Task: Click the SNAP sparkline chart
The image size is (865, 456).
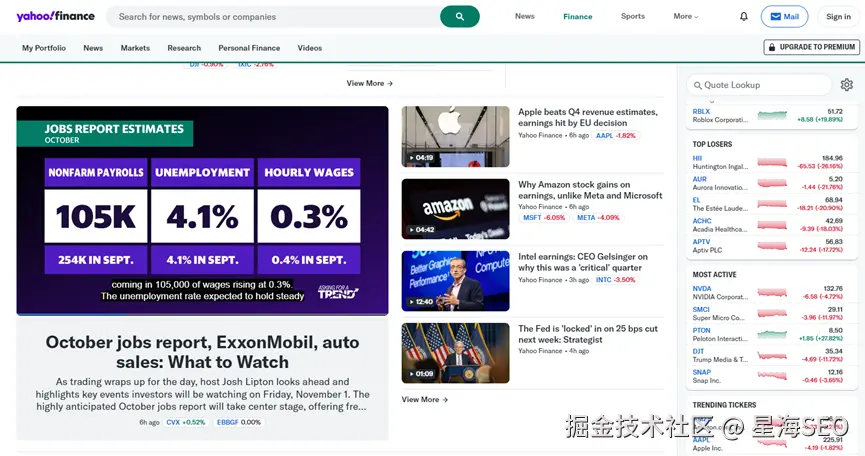Action: 772,376
